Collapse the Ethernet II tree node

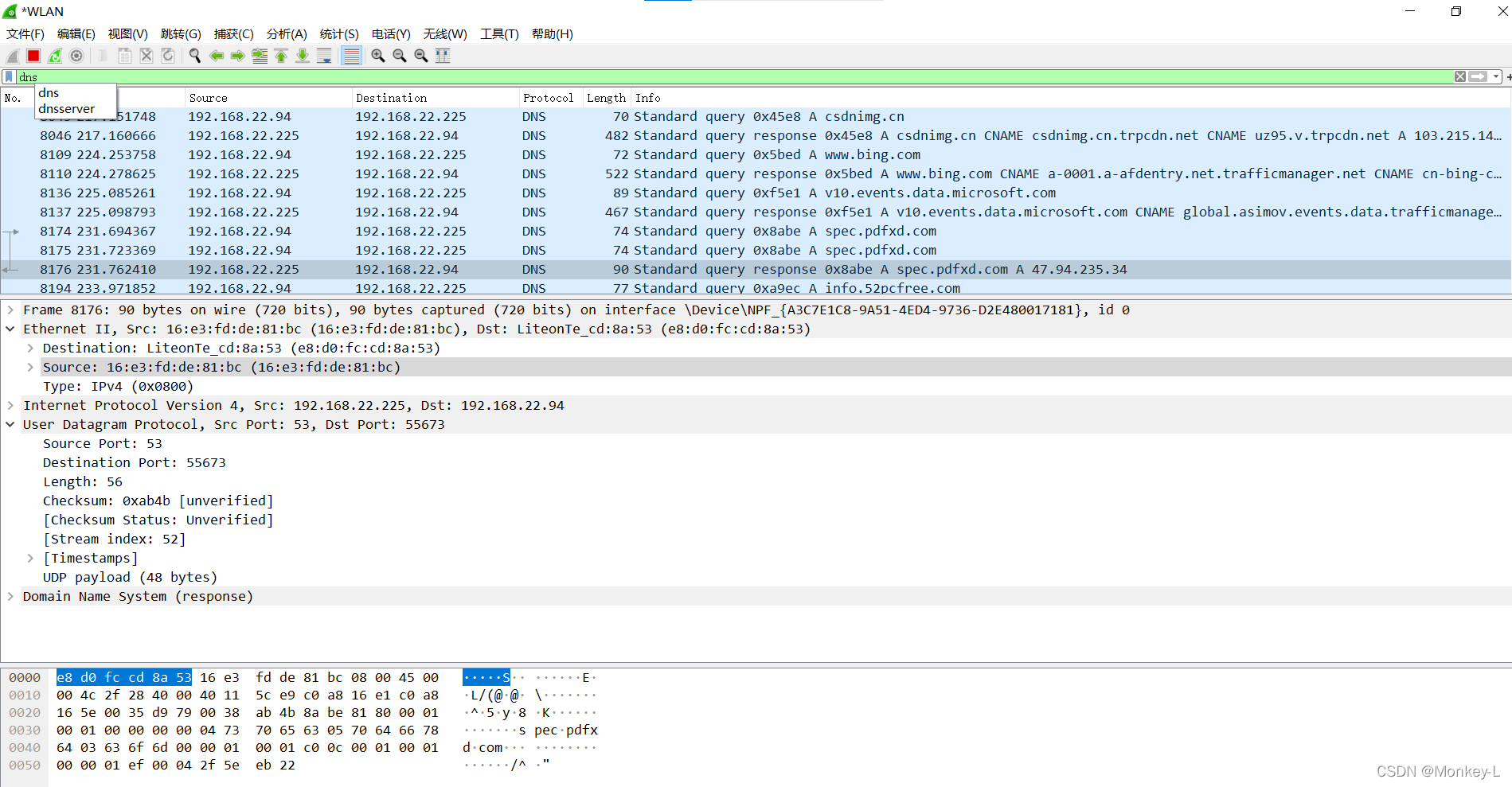10,329
